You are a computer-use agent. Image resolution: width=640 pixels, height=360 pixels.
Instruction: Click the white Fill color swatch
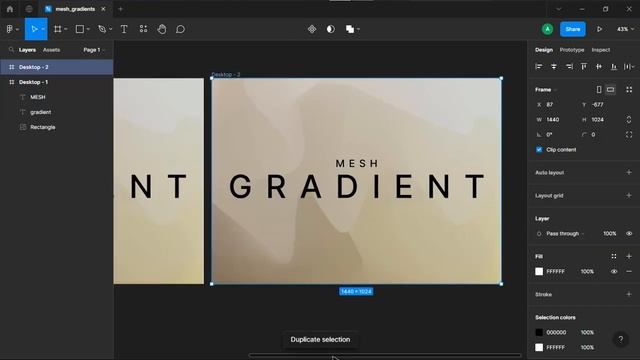(x=539, y=271)
